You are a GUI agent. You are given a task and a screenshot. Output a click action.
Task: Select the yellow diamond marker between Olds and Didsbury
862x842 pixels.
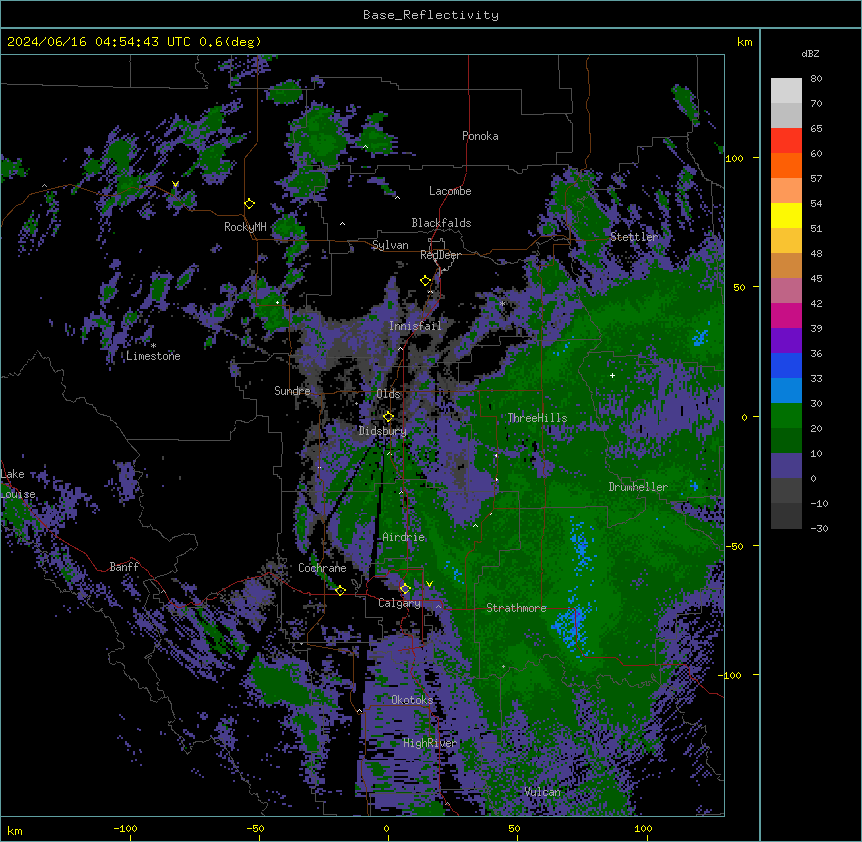[388, 416]
